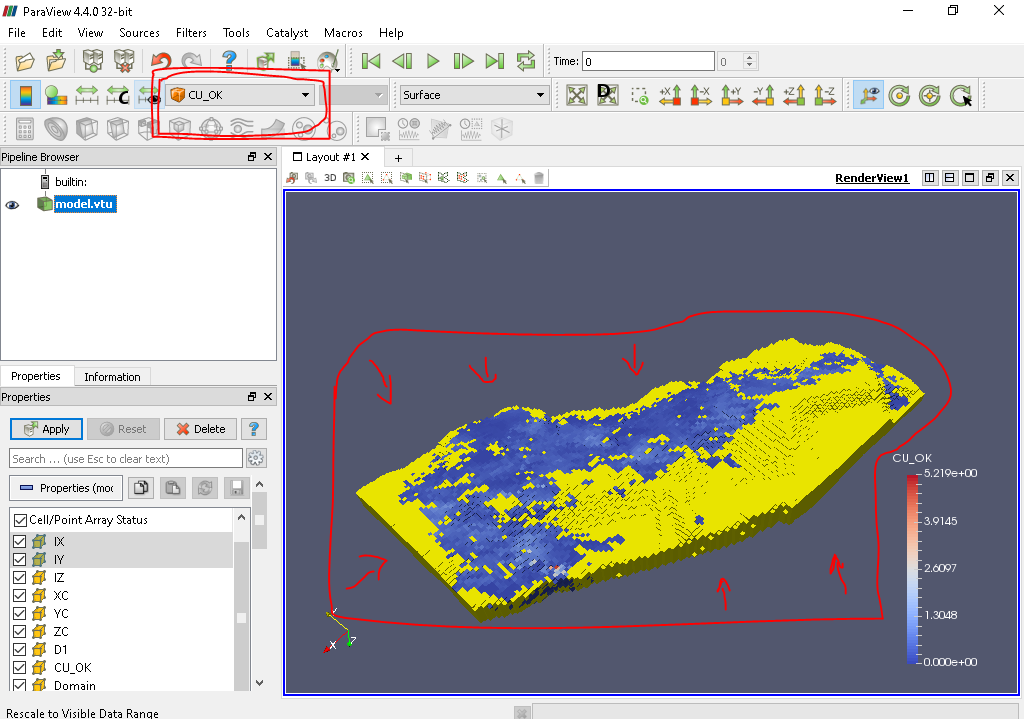Click the 3D interaction mode button in view toolbar
1024x719 pixels.
pyautogui.click(x=330, y=178)
